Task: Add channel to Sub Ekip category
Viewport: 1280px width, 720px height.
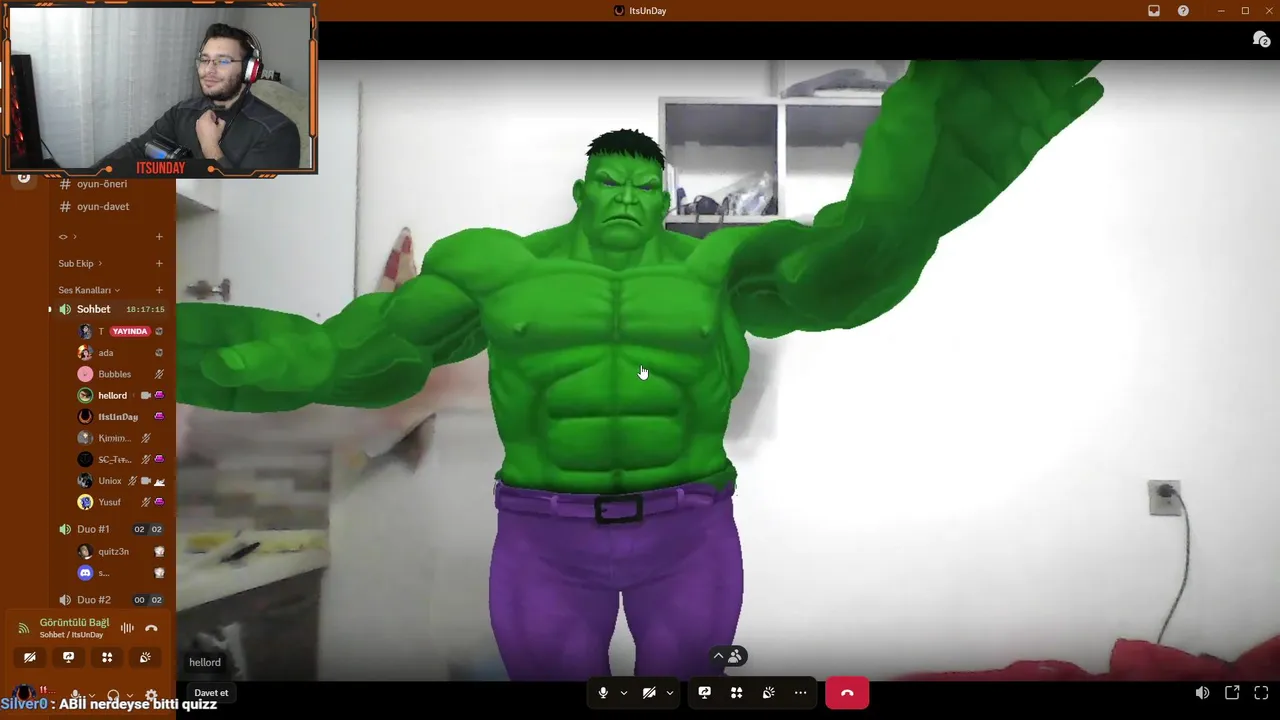Action: (x=159, y=263)
